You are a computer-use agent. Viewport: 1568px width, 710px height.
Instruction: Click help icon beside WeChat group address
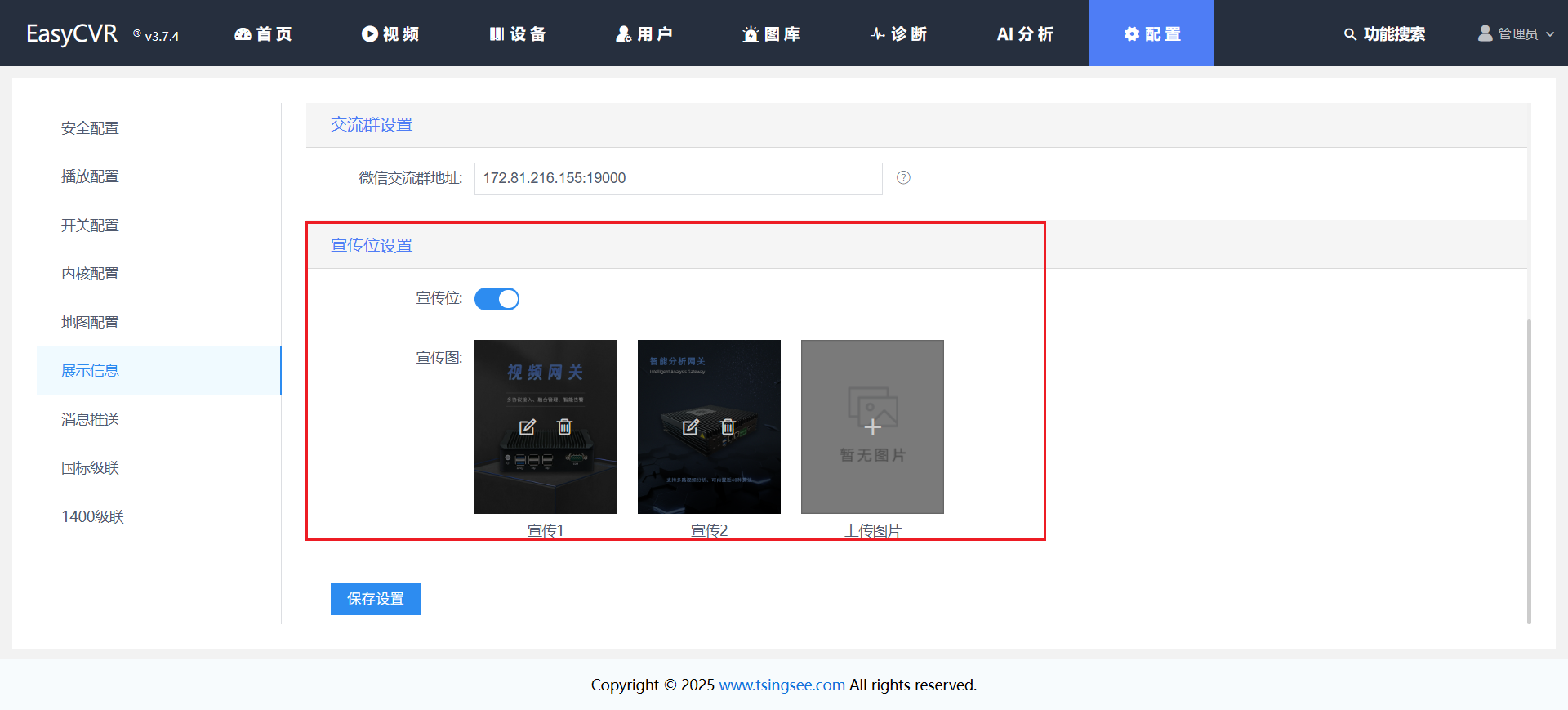click(x=903, y=178)
